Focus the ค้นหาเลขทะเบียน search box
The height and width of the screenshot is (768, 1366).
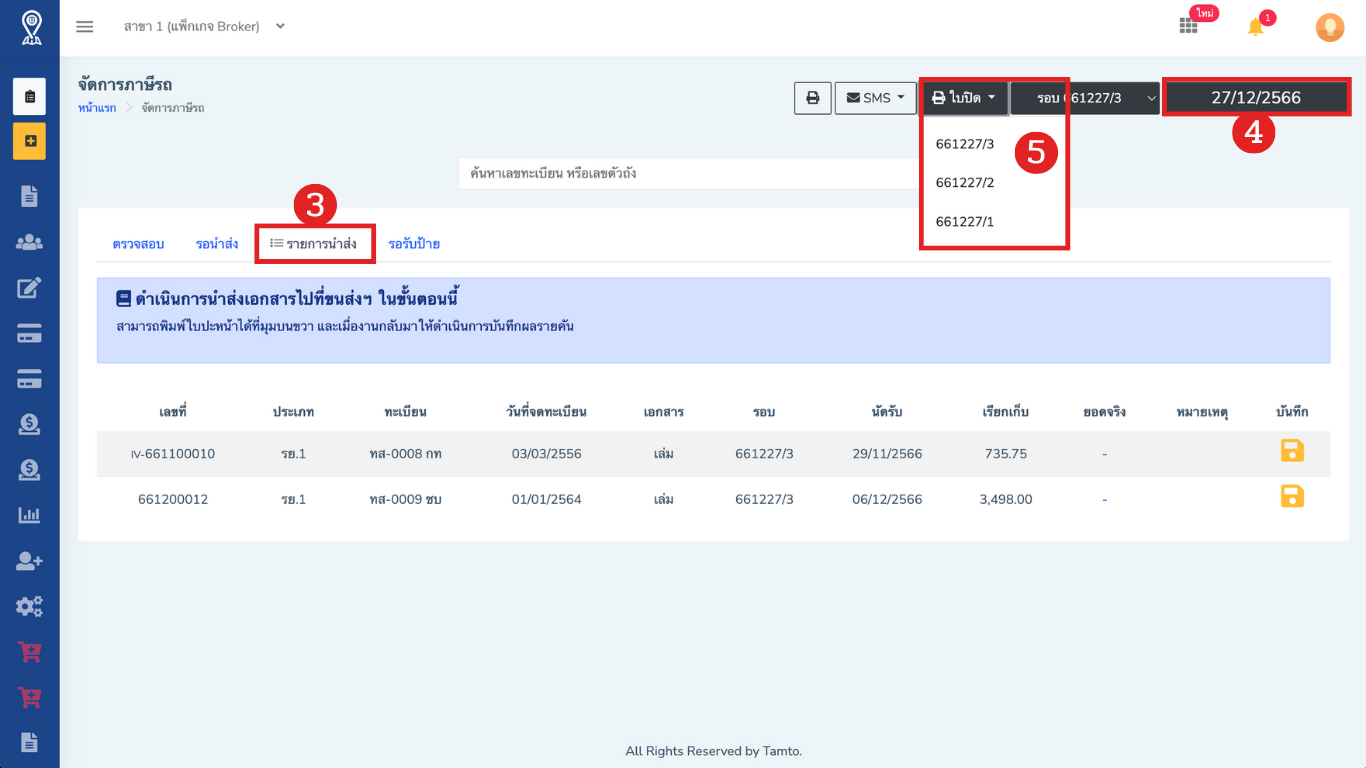[x=690, y=174]
